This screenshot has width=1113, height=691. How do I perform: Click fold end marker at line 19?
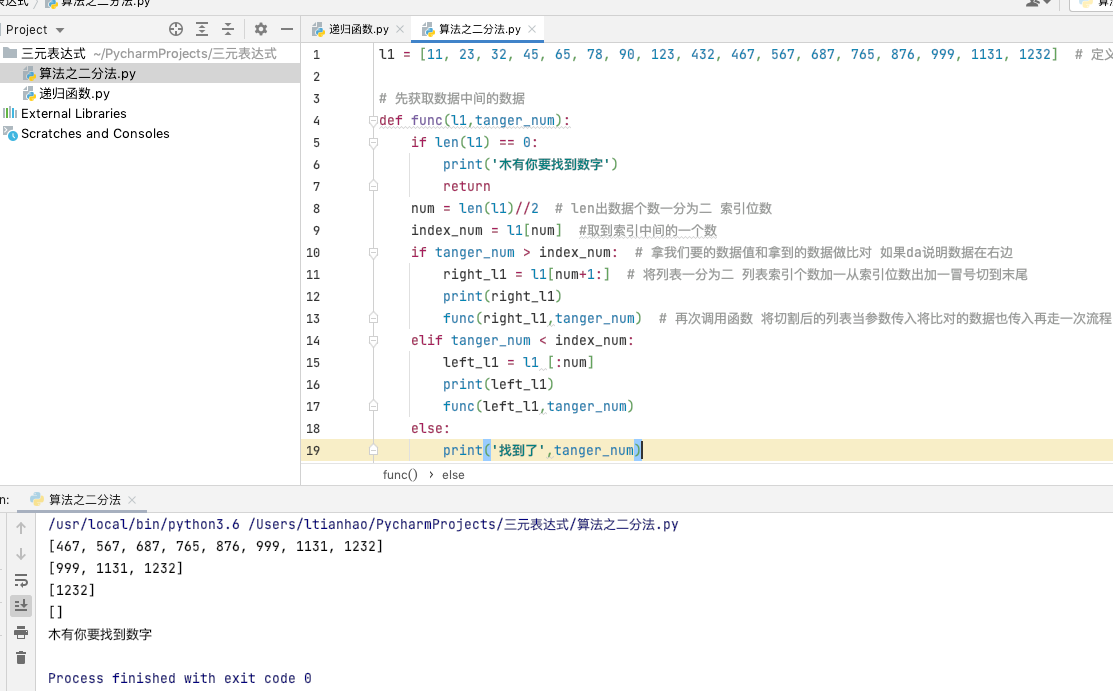point(373,450)
